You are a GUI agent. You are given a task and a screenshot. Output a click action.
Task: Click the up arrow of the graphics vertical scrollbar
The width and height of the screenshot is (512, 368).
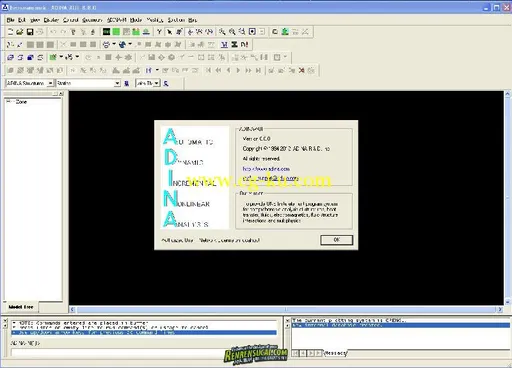click(x=508, y=94)
